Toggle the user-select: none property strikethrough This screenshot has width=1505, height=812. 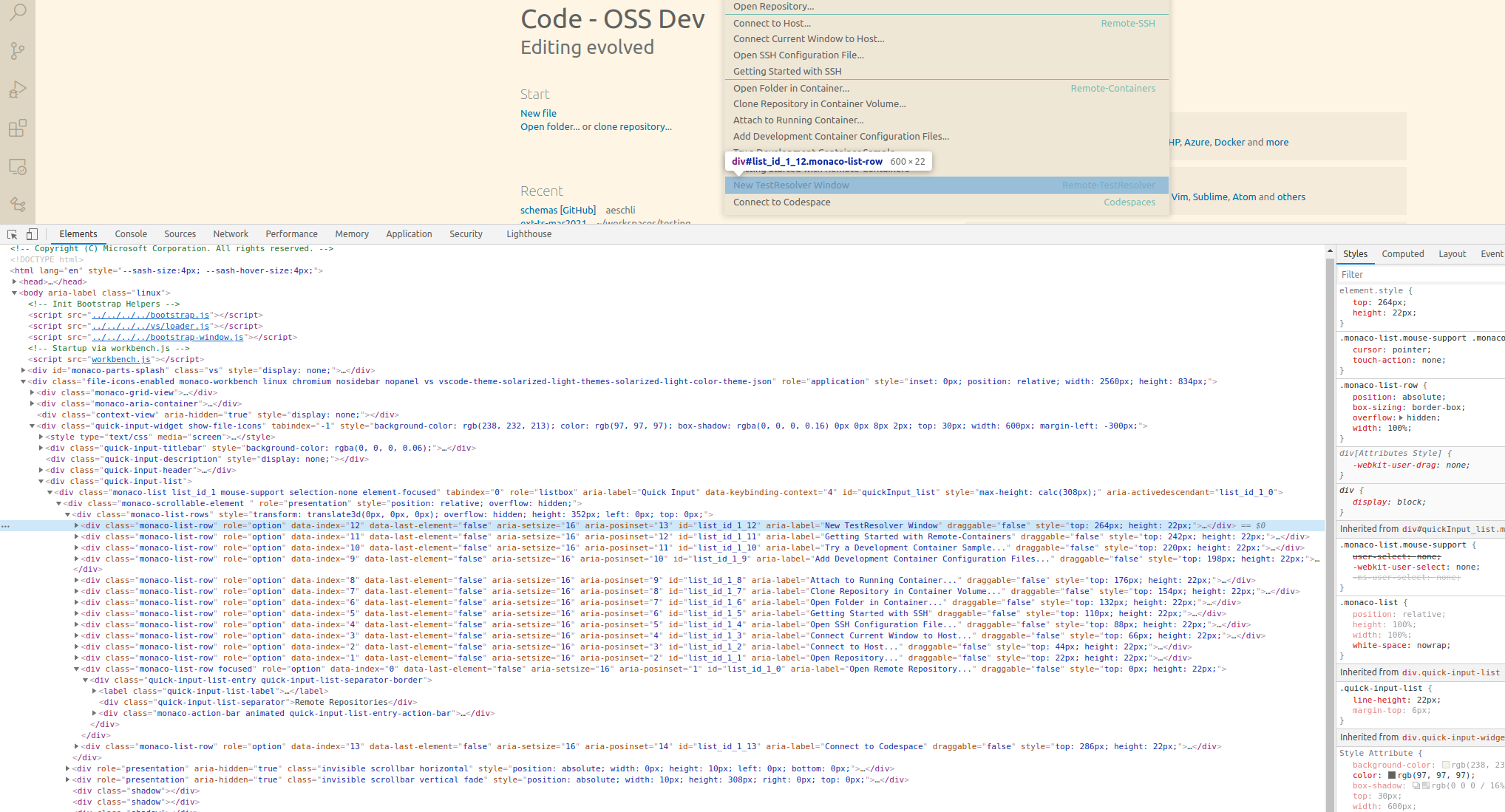coord(1380,556)
